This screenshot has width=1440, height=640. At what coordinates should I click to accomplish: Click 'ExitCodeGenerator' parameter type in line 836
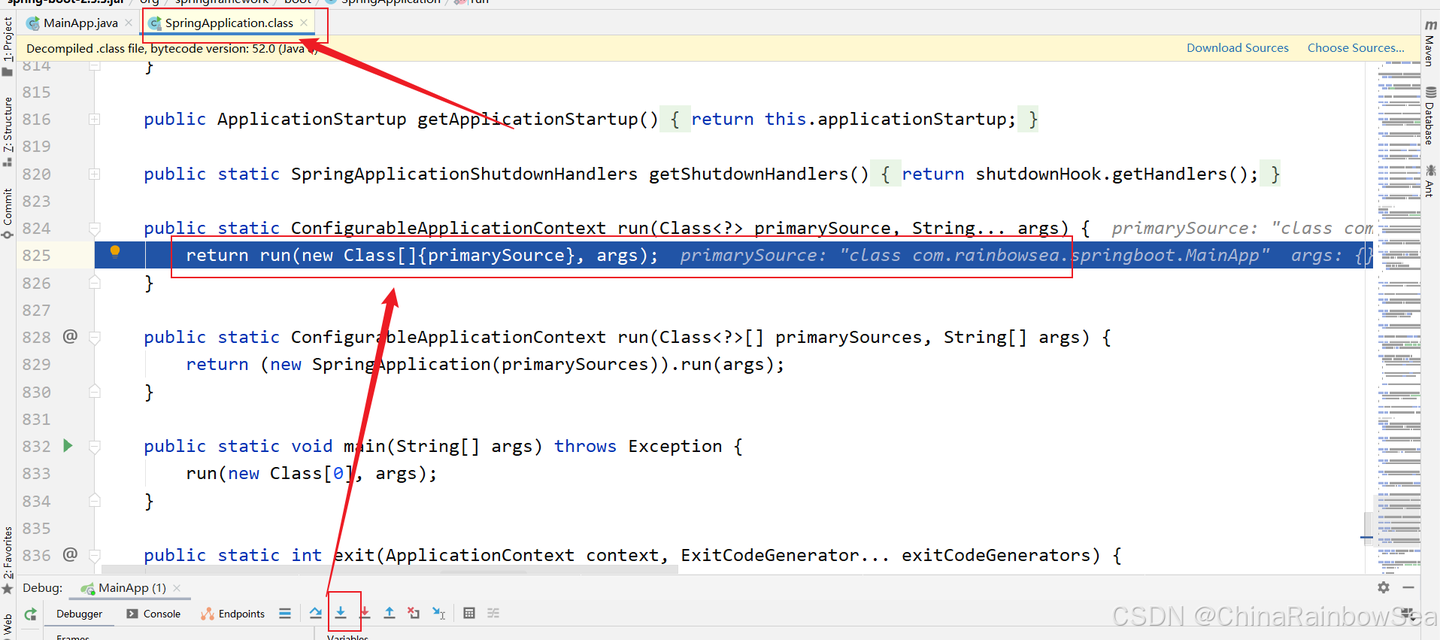(769, 555)
